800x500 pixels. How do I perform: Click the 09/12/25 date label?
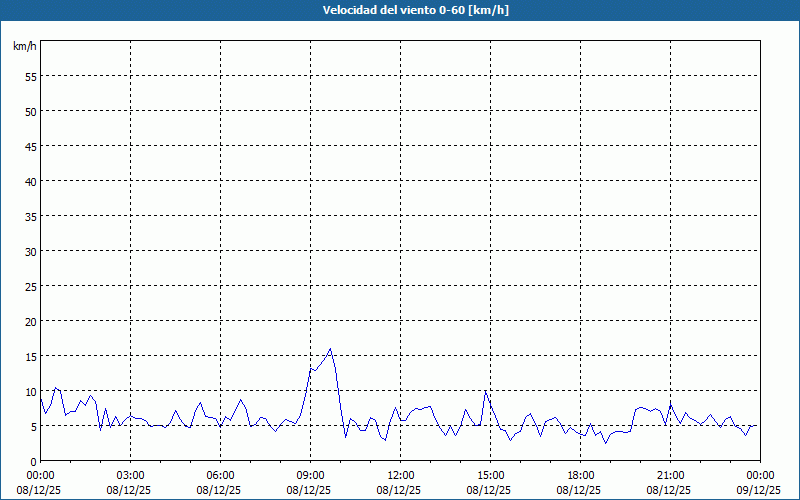[759, 491]
